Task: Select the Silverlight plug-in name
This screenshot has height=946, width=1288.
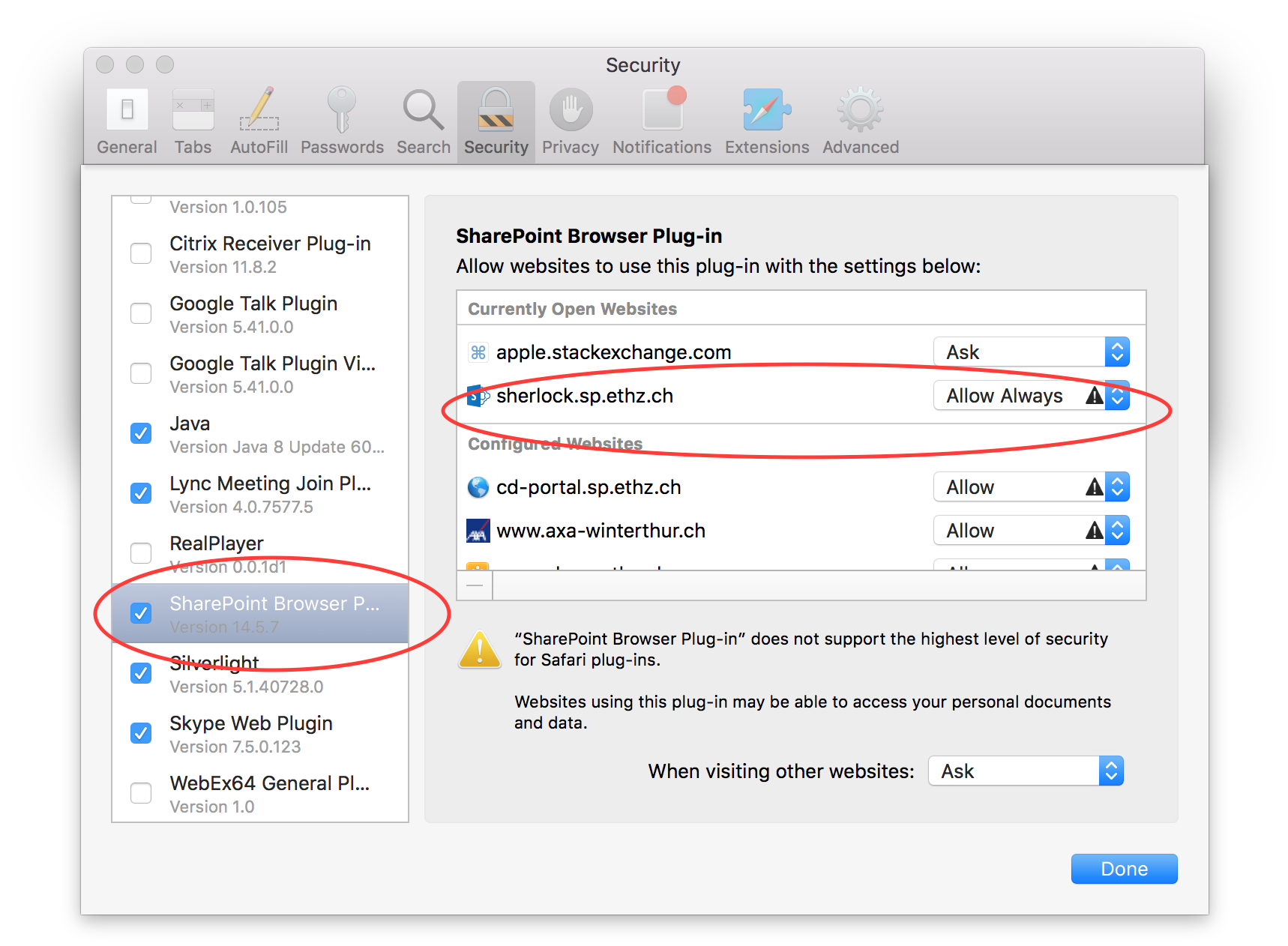Action: [x=214, y=663]
